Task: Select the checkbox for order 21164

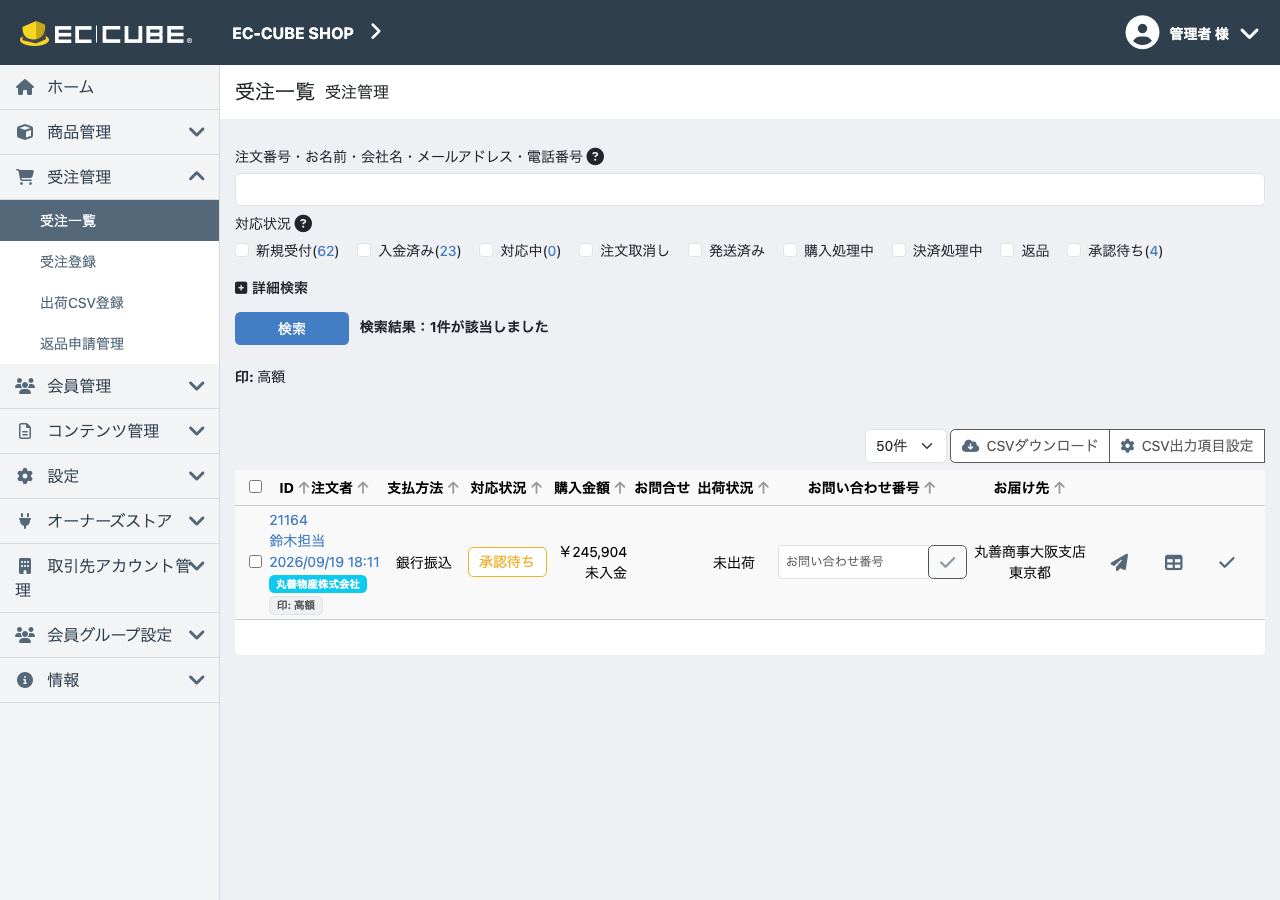Action: (x=255, y=561)
